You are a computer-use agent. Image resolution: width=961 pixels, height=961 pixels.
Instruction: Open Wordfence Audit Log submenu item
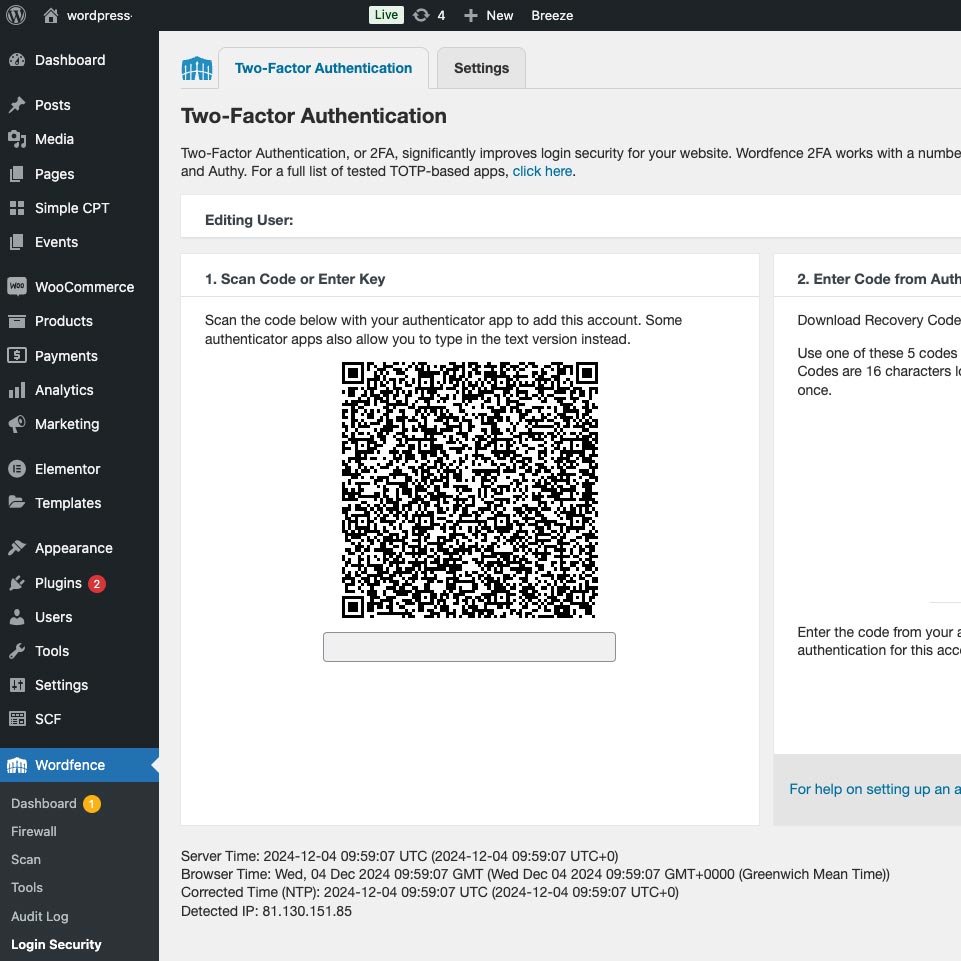[40, 916]
